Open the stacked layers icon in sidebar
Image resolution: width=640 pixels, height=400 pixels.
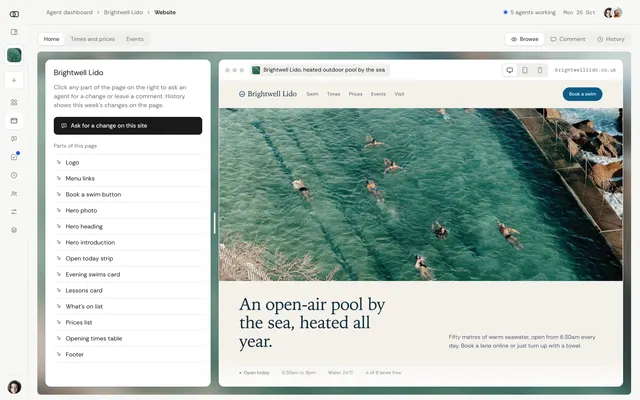[14, 230]
